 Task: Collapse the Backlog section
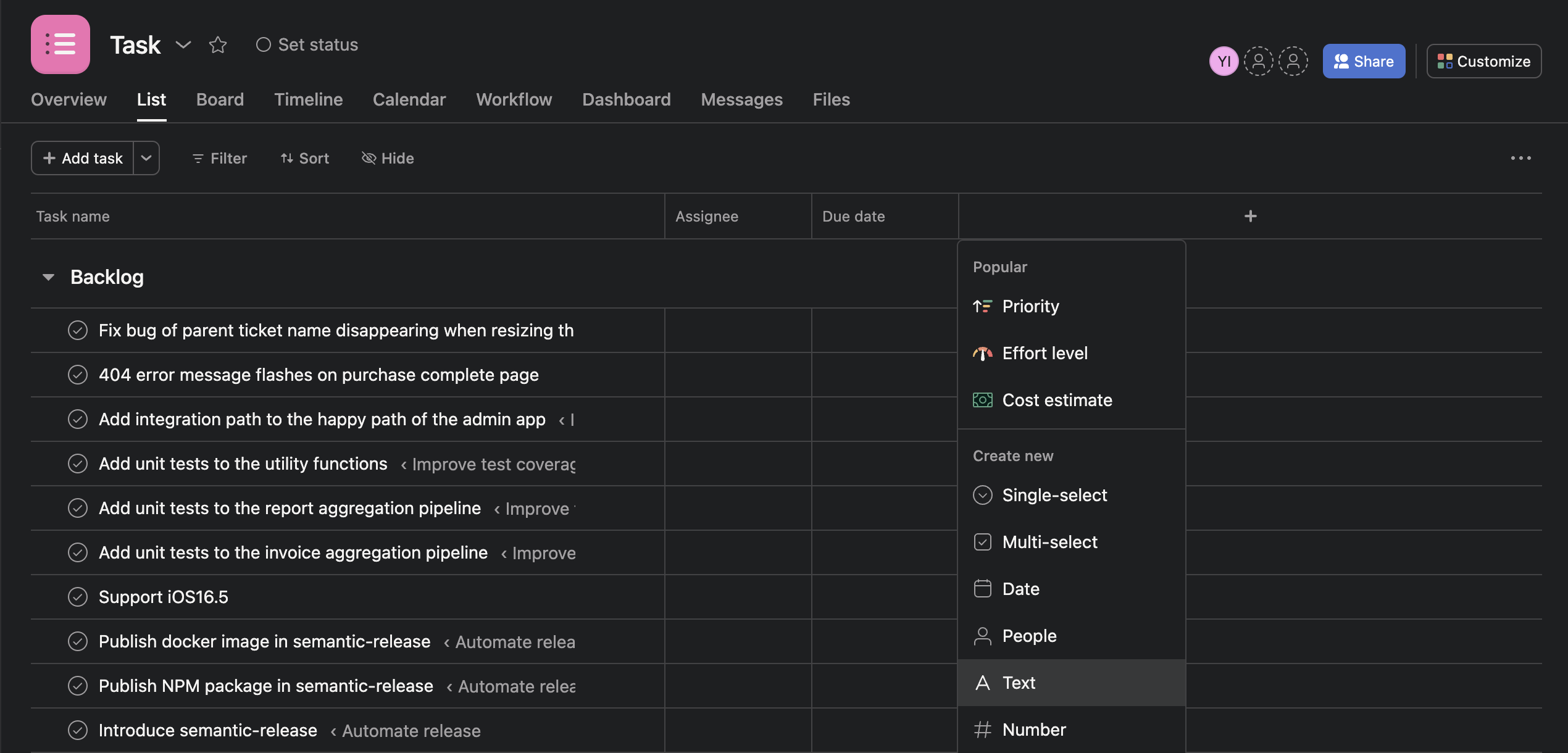pos(48,277)
